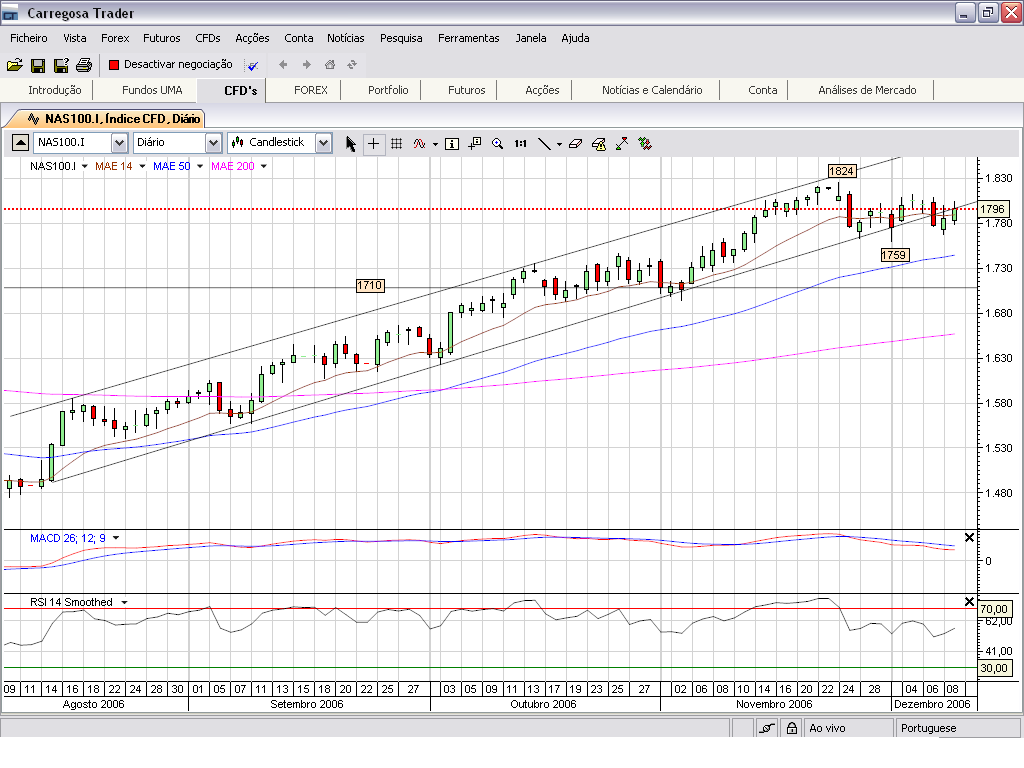
Task: Switch to the Portfolio tab
Action: click(388, 90)
